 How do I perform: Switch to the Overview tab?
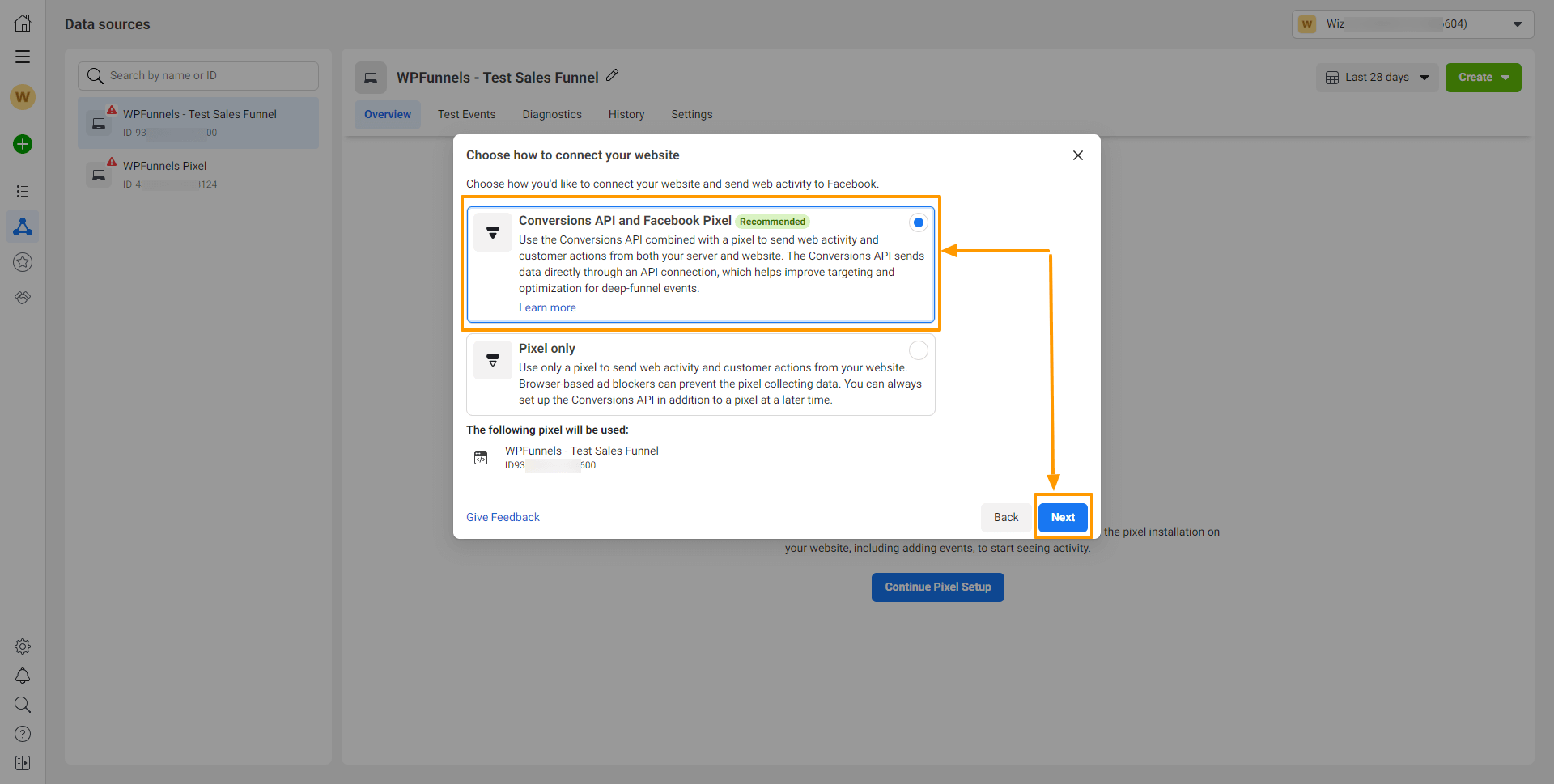pos(388,114)
